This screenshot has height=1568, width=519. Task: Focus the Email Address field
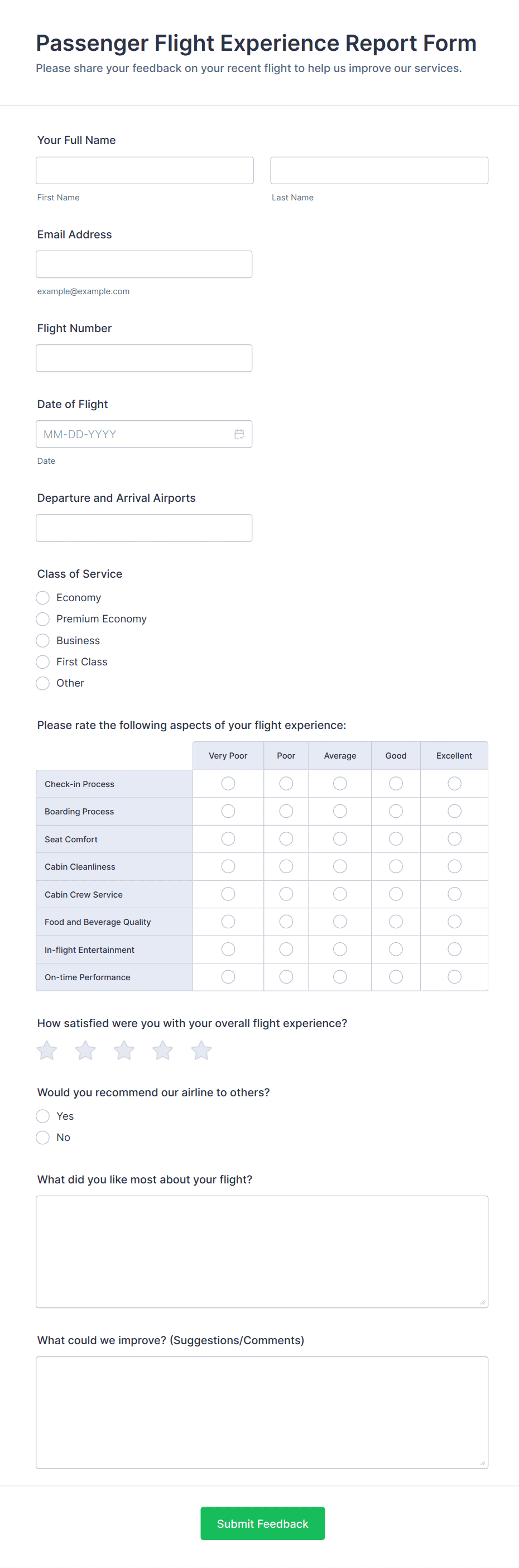(143, 264)
